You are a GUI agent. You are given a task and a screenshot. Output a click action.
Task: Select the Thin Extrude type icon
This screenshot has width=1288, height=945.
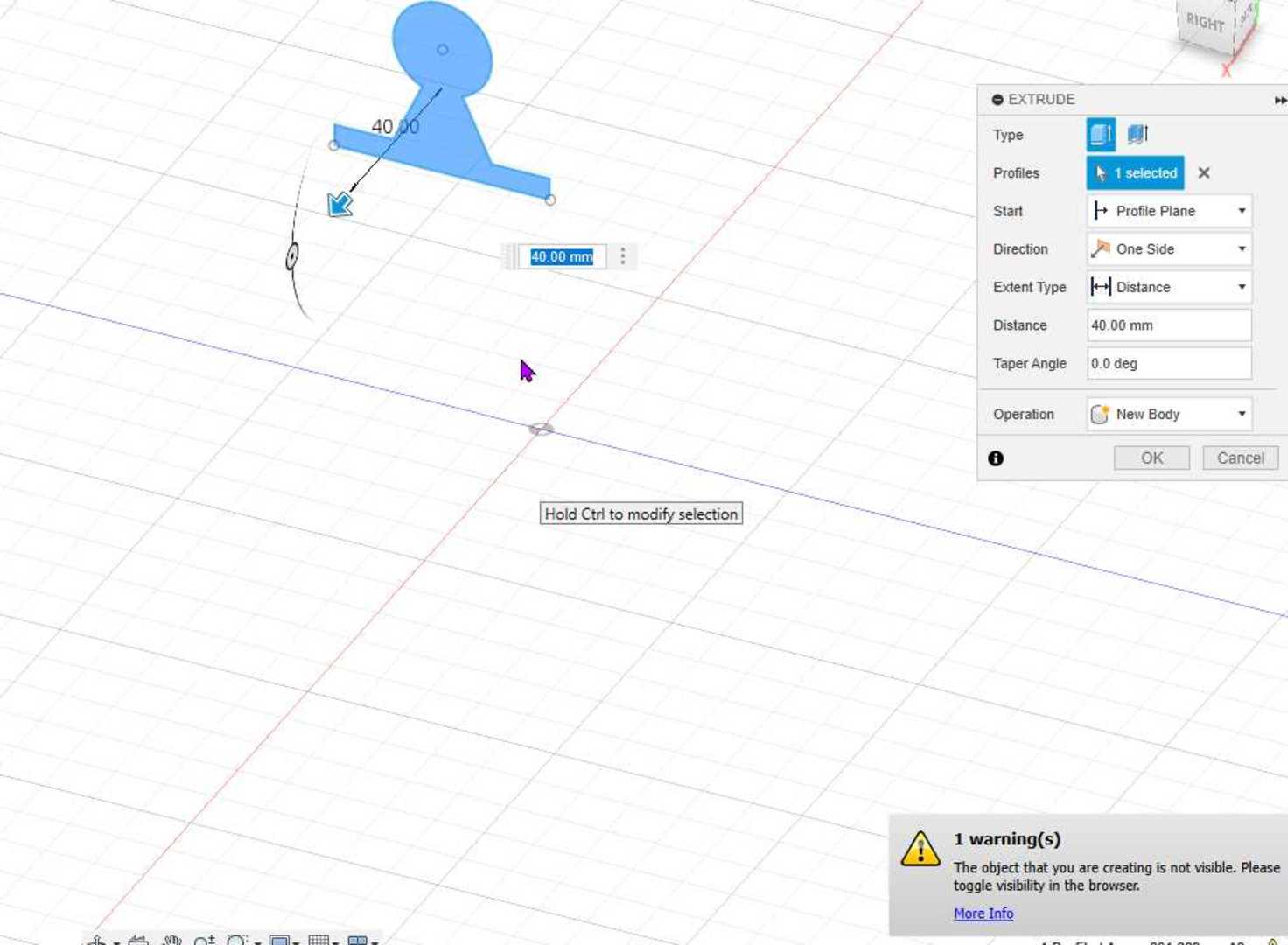click(x=1137, y=134)
